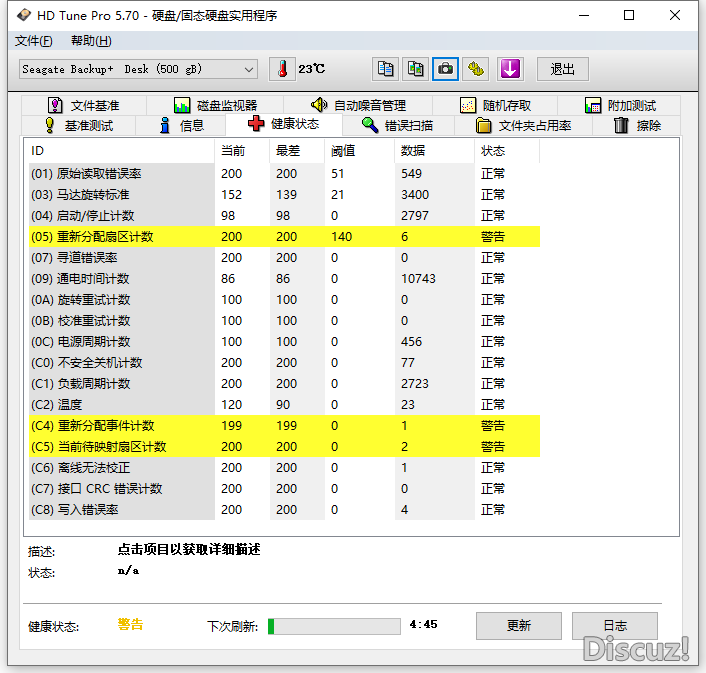Click the 更新 button
Image resolution: width=706 pixels, height=673 pixels.
click(518, 626)
